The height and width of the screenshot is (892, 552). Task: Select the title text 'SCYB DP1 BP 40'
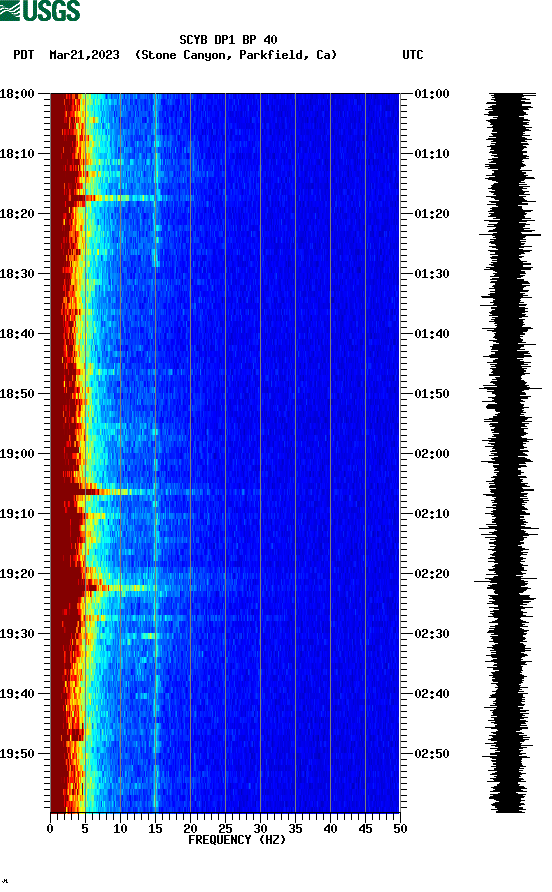click(x=228, y=40)
